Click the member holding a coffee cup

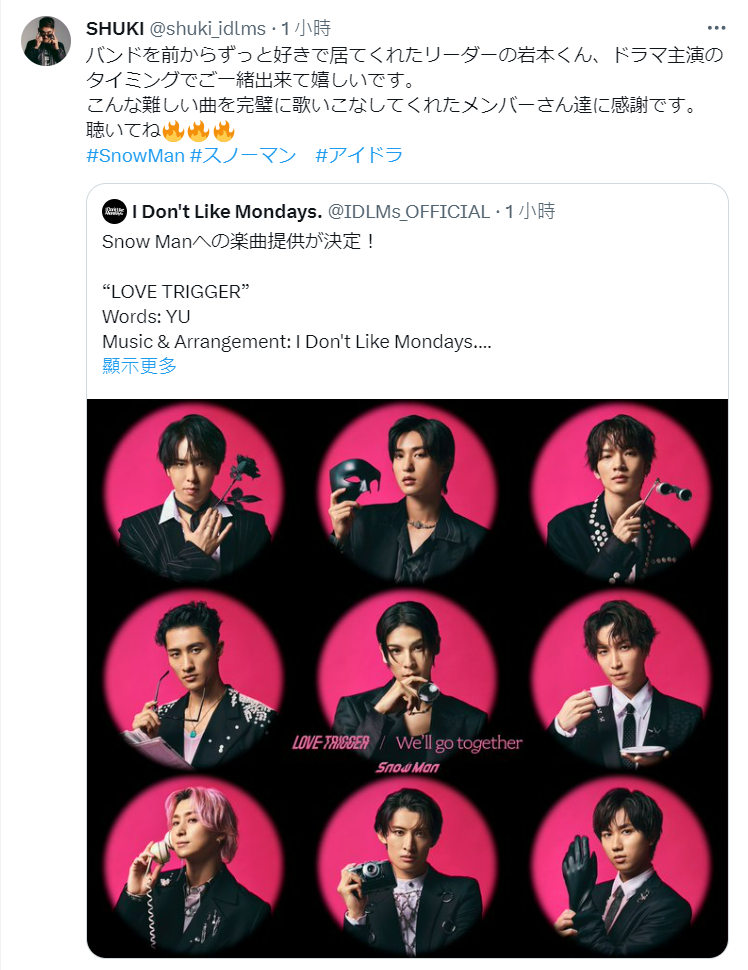(x=621, y=679)
